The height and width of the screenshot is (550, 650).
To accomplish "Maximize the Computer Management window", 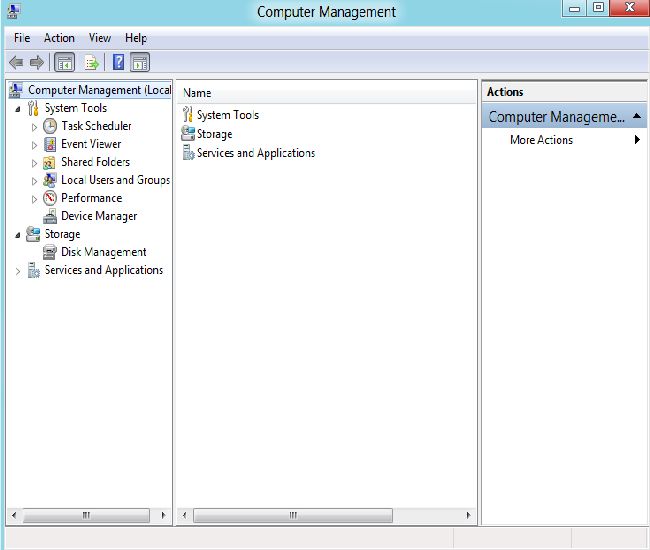I will tap(598, 8).
